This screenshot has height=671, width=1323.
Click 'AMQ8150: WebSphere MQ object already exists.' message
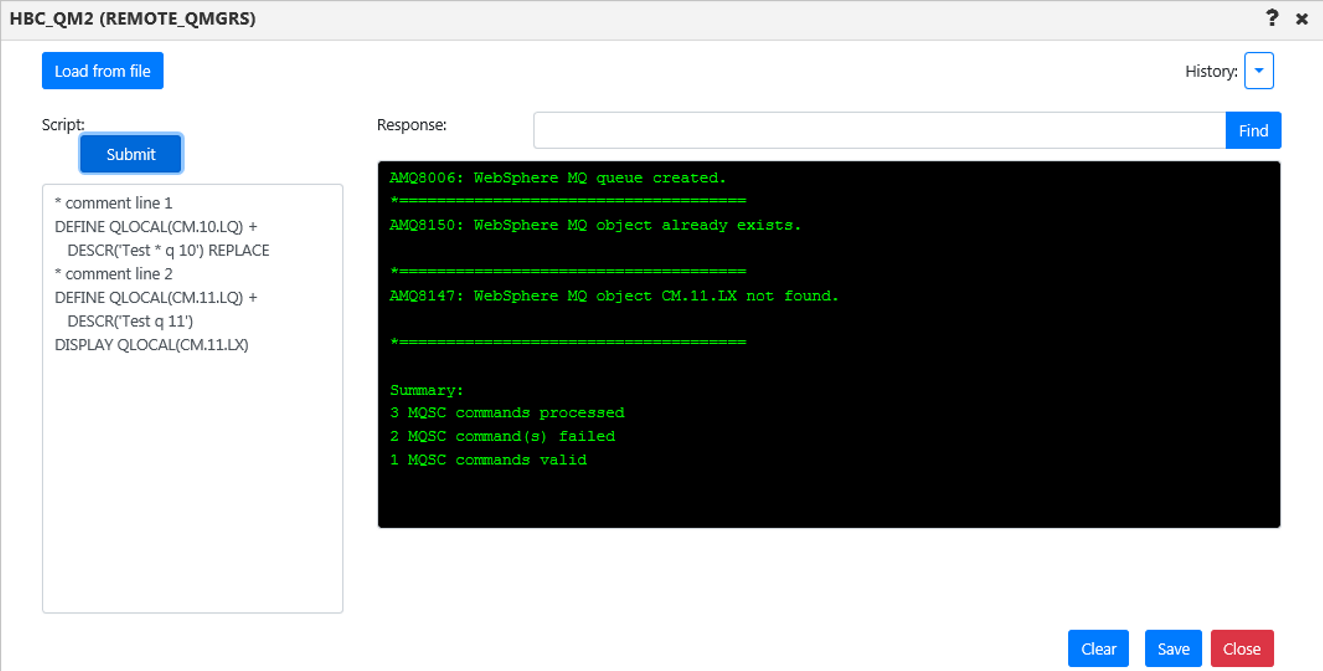pyautogui.click(x=596, y=225)
